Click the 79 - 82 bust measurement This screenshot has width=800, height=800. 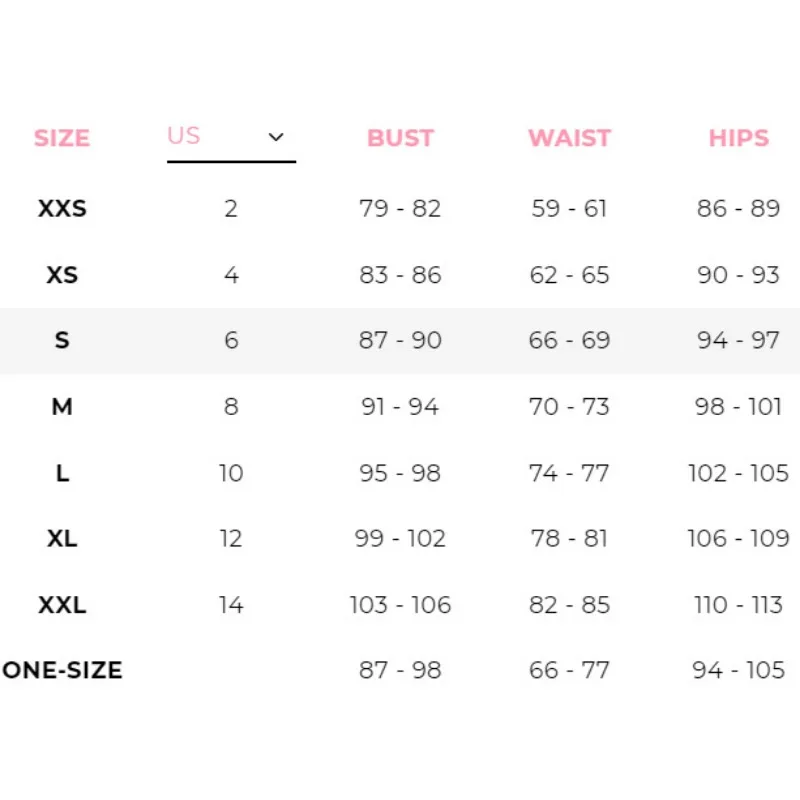point(400,208)
